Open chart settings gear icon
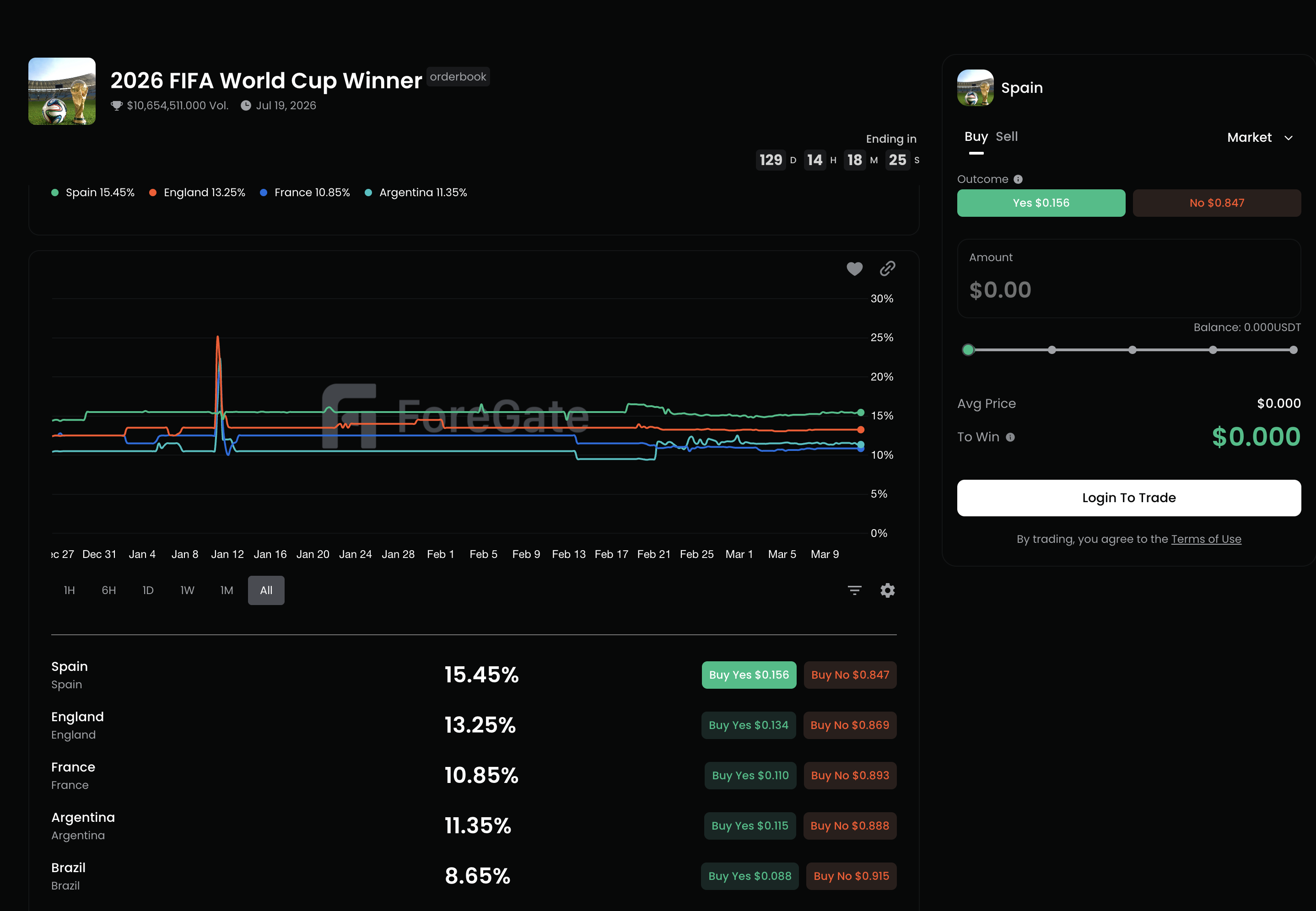1316x911 pixels. (x=887, y=590)
